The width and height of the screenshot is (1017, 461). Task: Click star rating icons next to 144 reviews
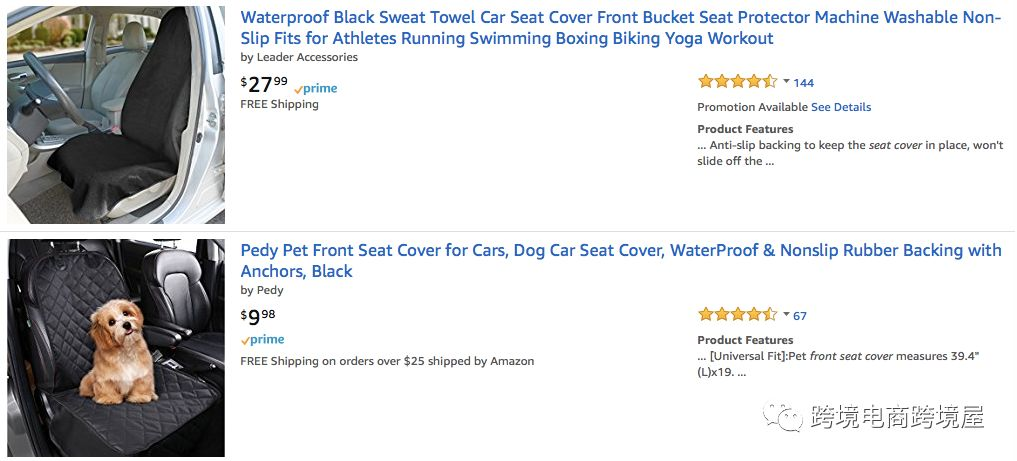737,82
